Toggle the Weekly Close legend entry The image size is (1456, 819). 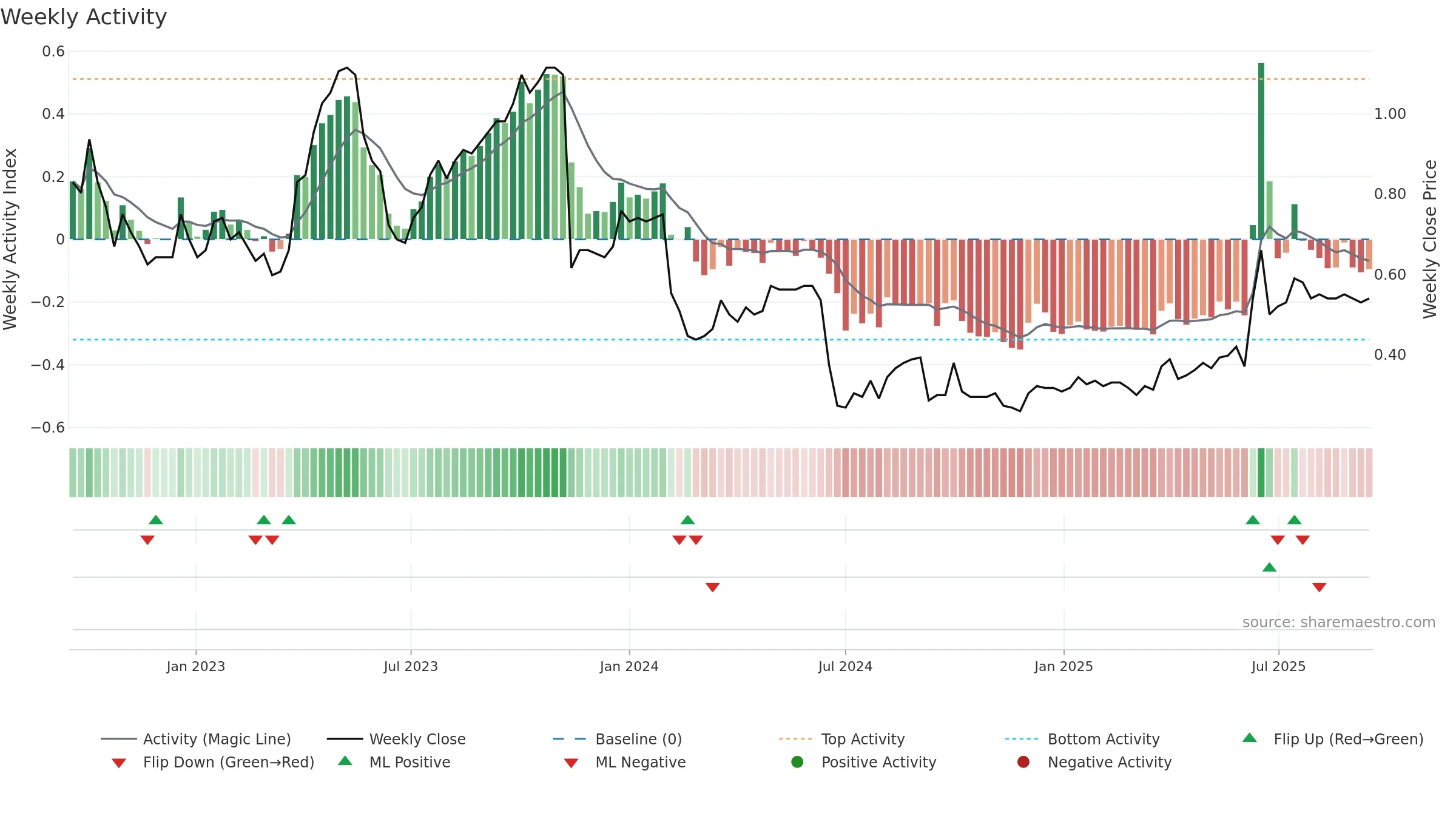[396, 739]
